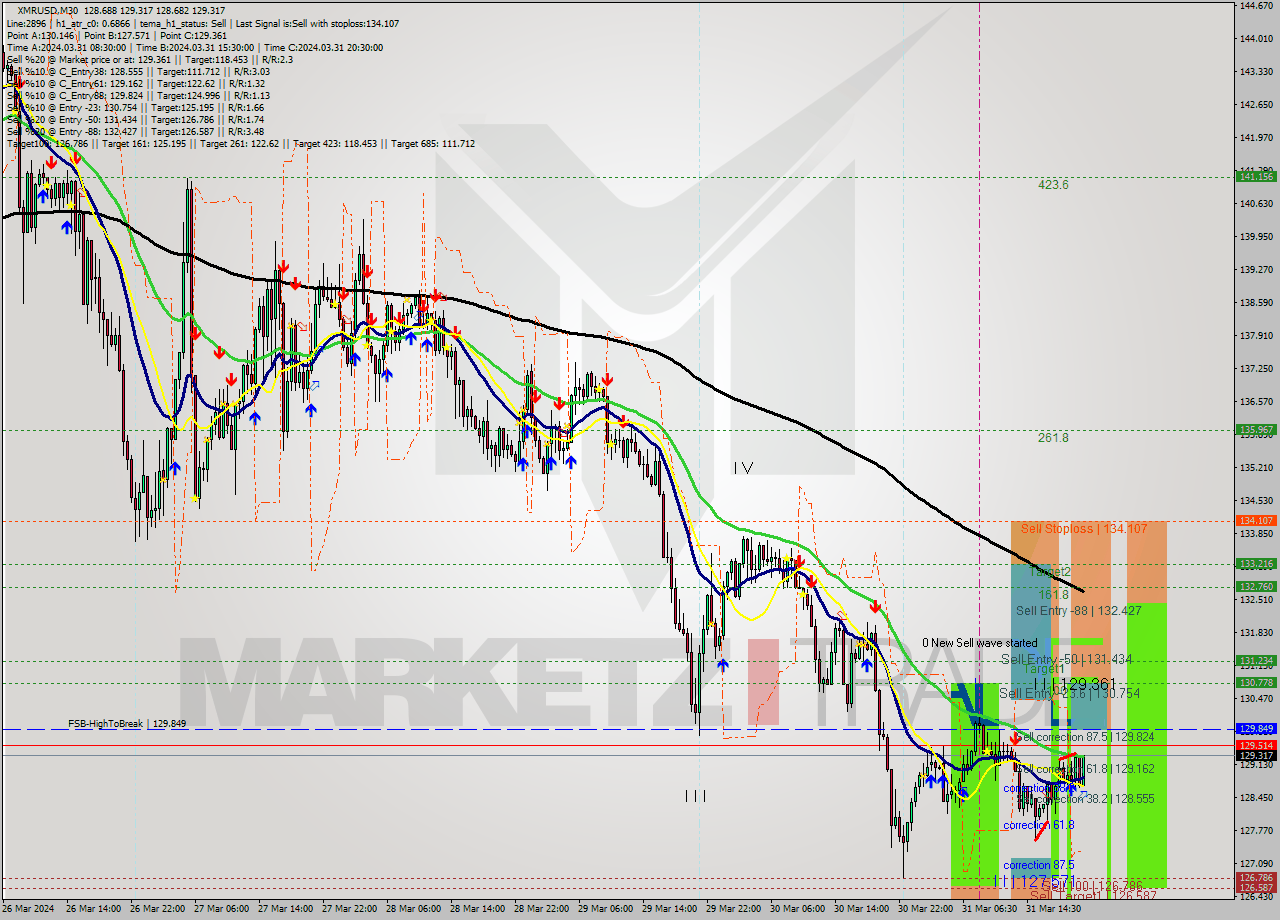1280x920 pixels.
Task: Click the 'Entry -23: 130.754' info line
Action: (135, 107)
